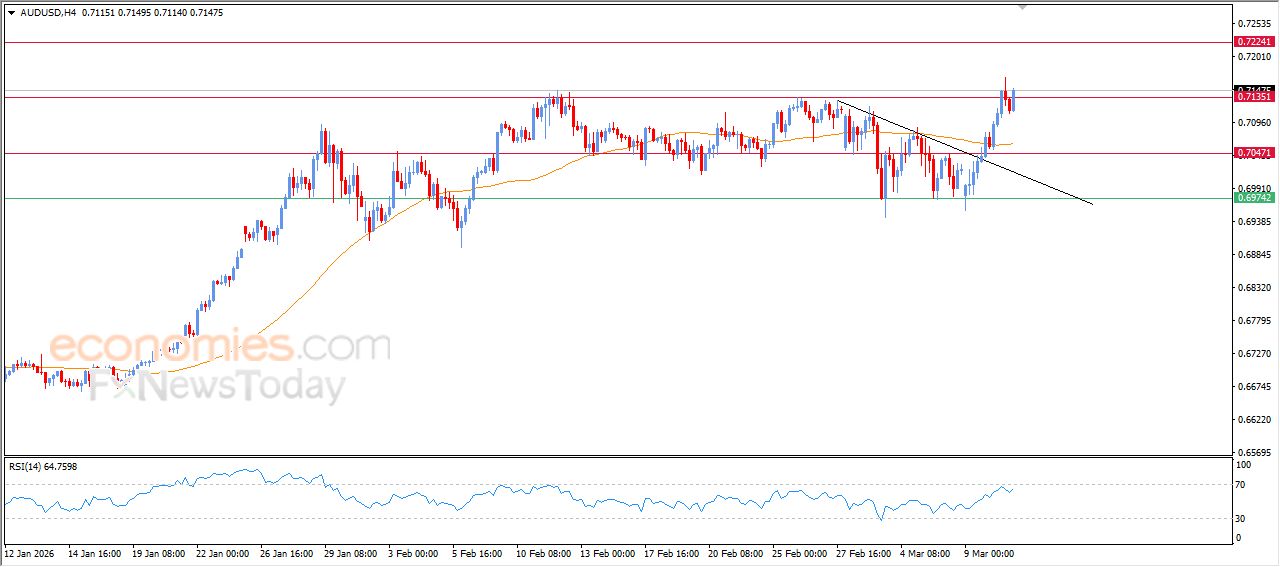The width and height of the screenshot is (1280, 567).
Task: Click the 0.70471 red price label
Action: tap(1254, 153)
